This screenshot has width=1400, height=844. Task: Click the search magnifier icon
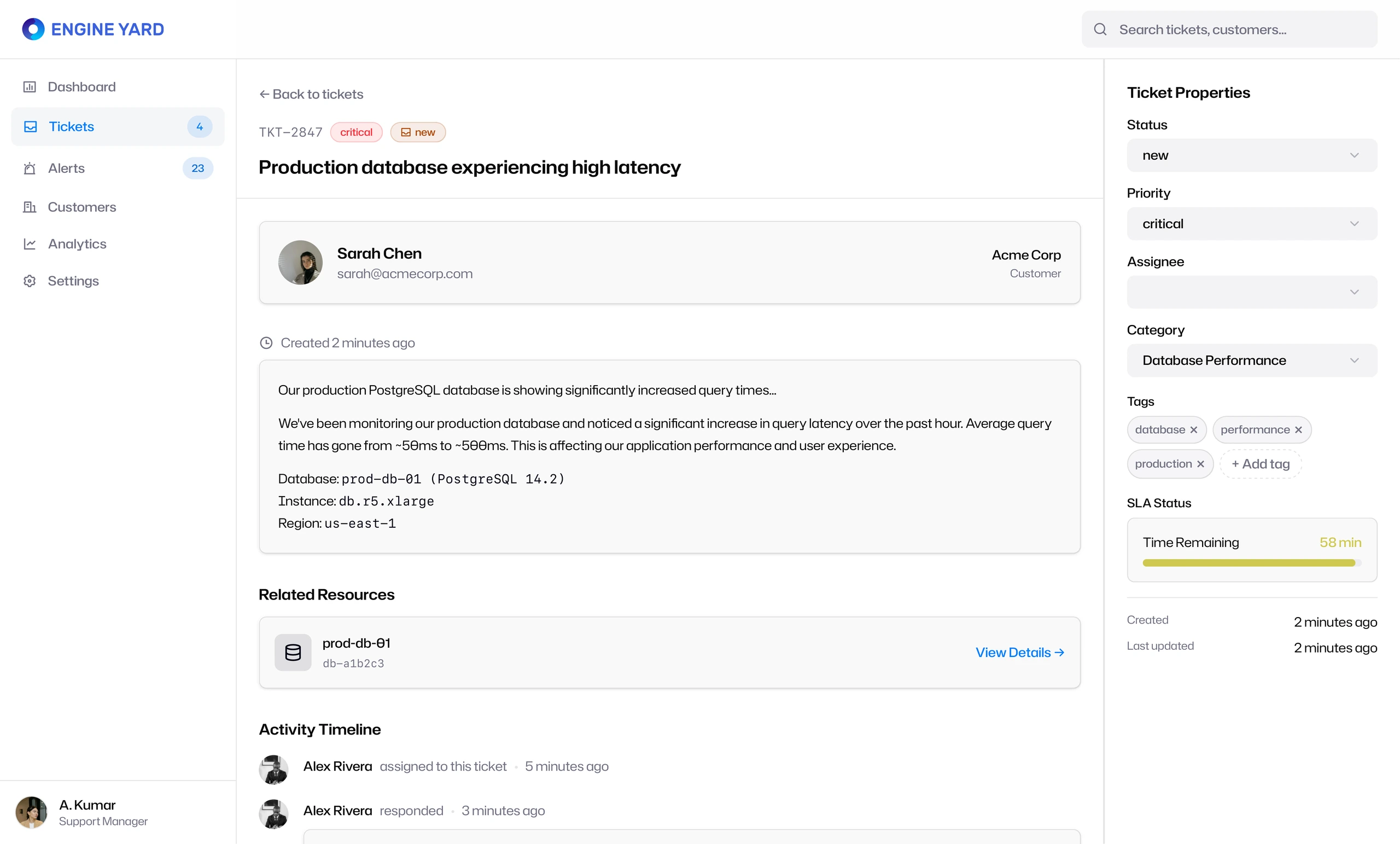click(x=1100, y=29)
